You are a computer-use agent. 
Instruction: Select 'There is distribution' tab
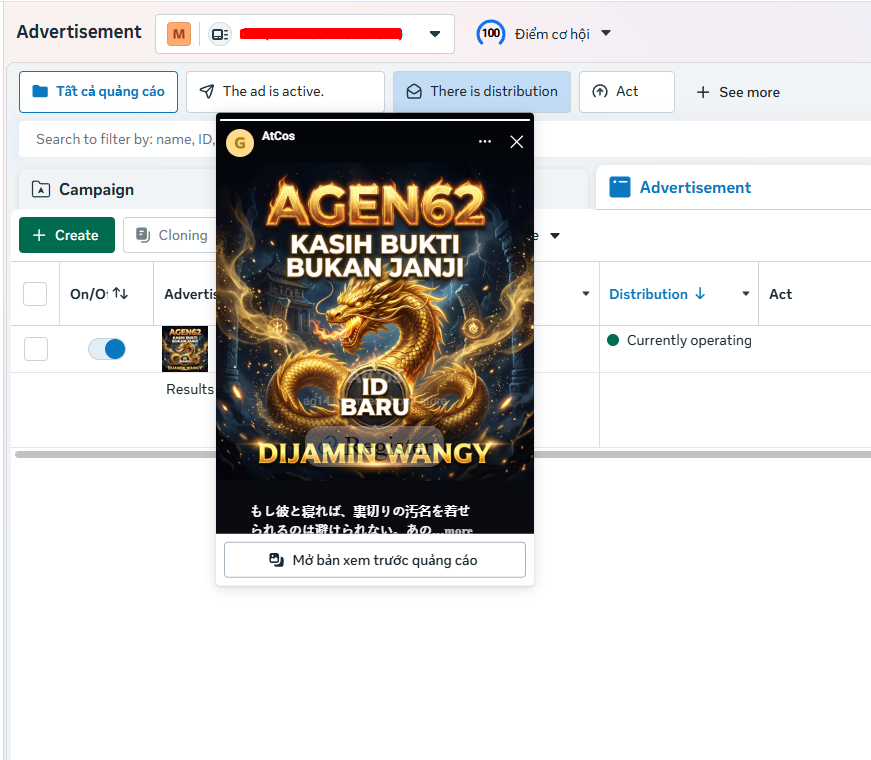click(482, 92)
